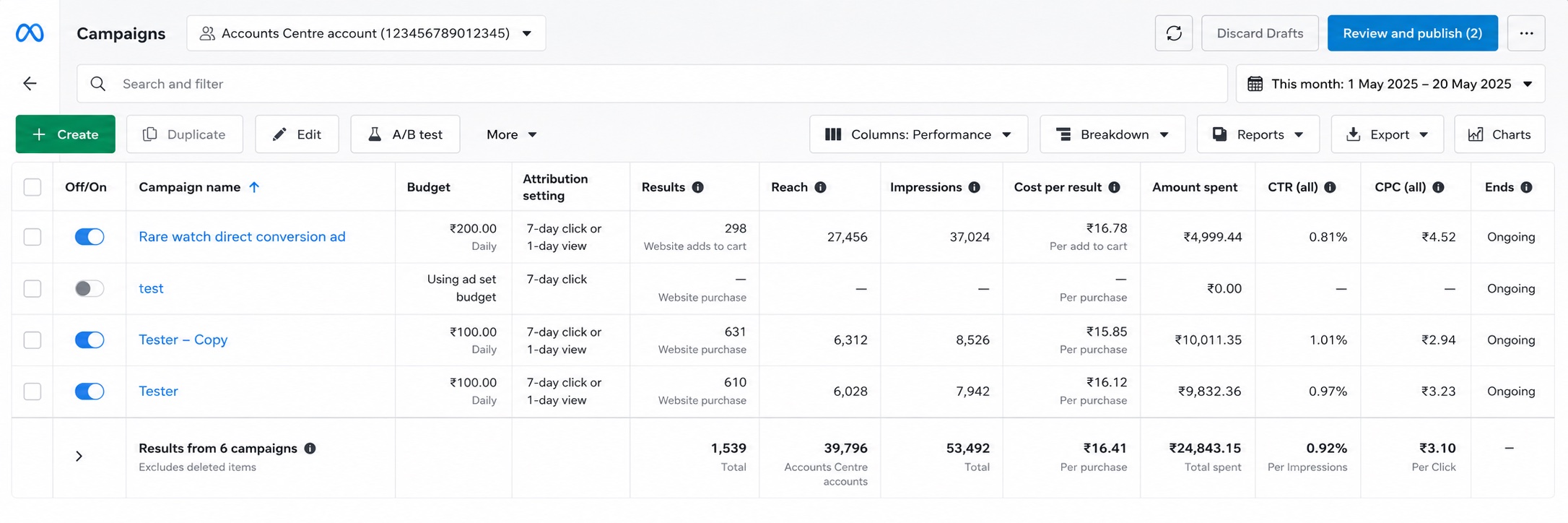Open the Tester campaign link

(x=158, y=391)
